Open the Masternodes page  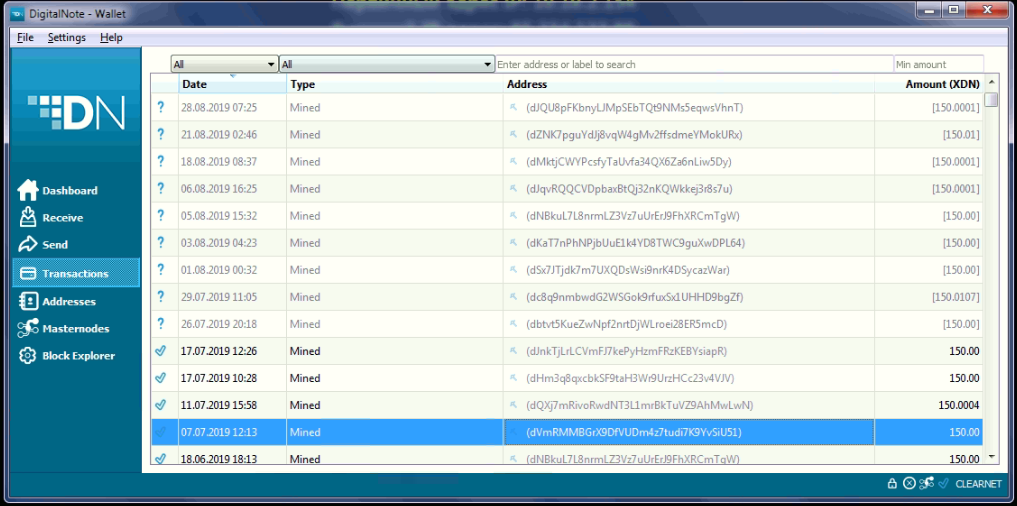tap(63, 329)
